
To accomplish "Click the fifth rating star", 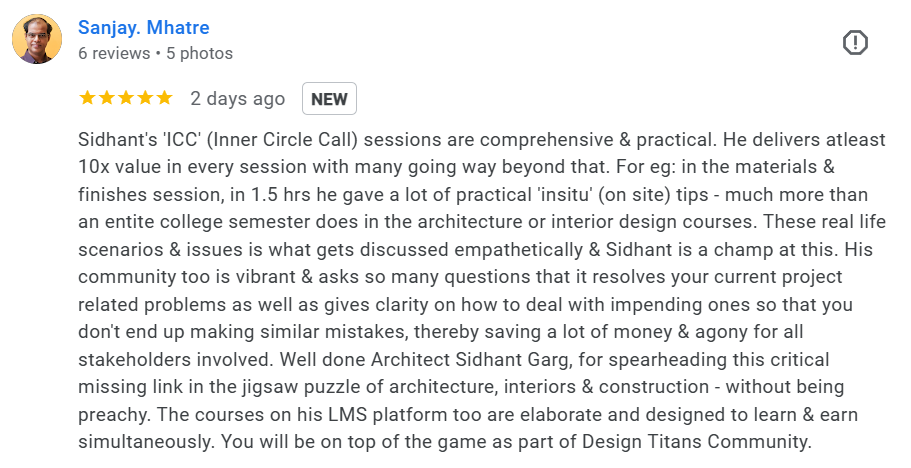I will [164, 98].
